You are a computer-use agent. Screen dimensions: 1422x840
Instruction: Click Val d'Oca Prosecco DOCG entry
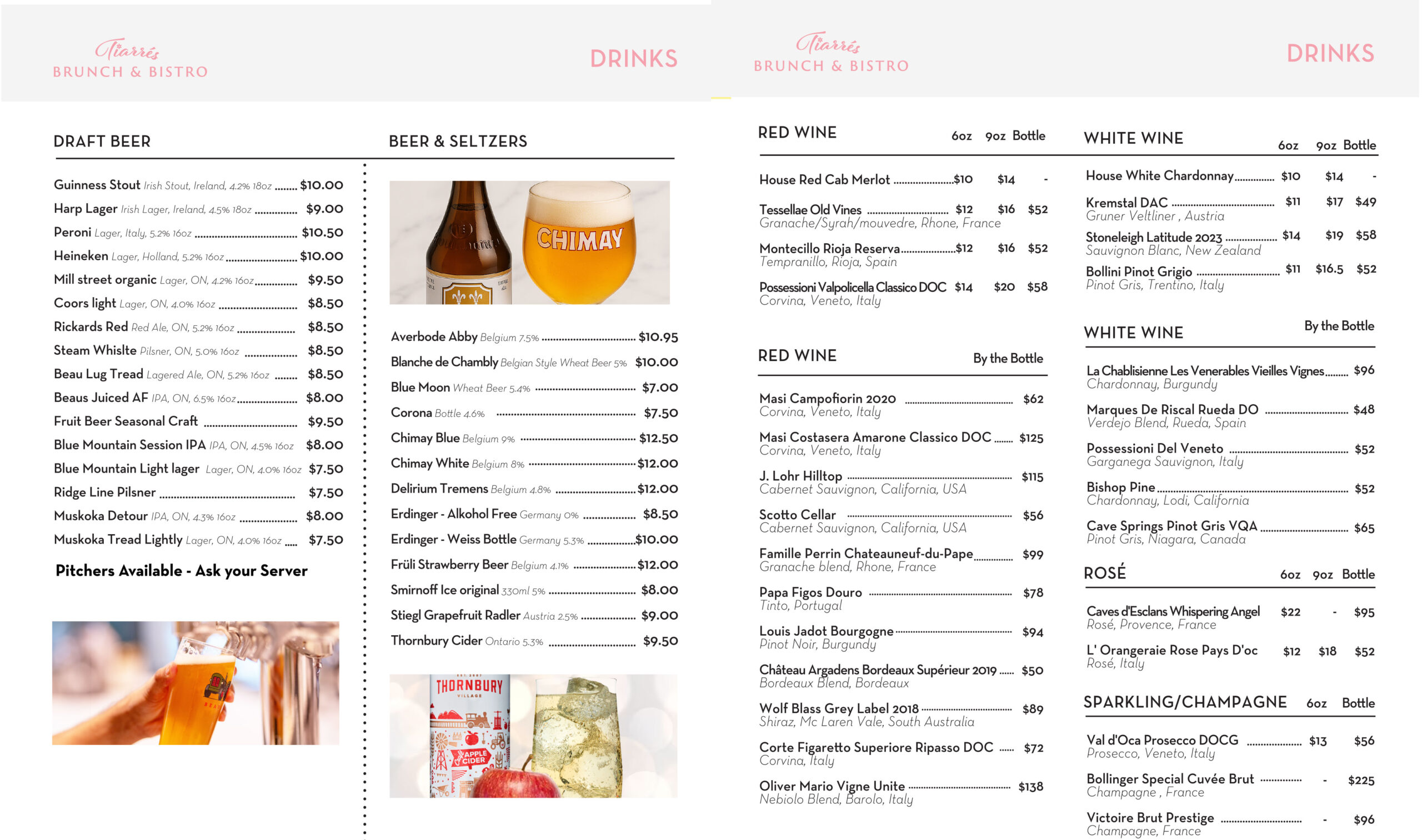pyautogui.click(x=1230, y=747)
